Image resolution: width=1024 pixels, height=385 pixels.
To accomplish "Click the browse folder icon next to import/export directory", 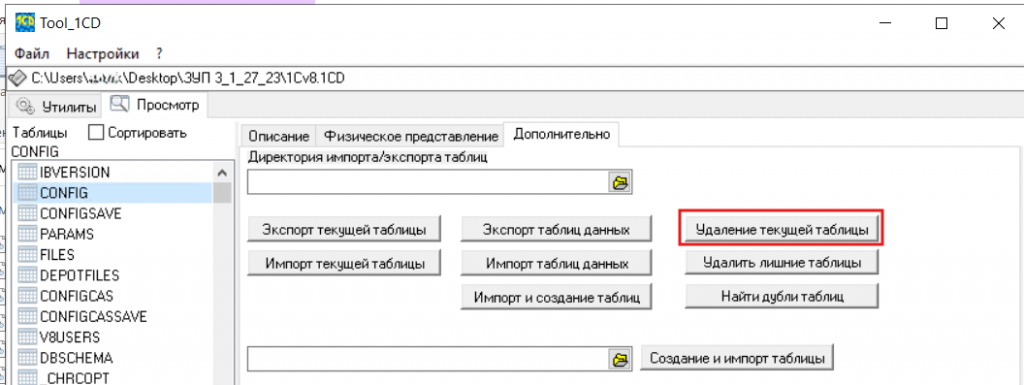I will (620, 183).
